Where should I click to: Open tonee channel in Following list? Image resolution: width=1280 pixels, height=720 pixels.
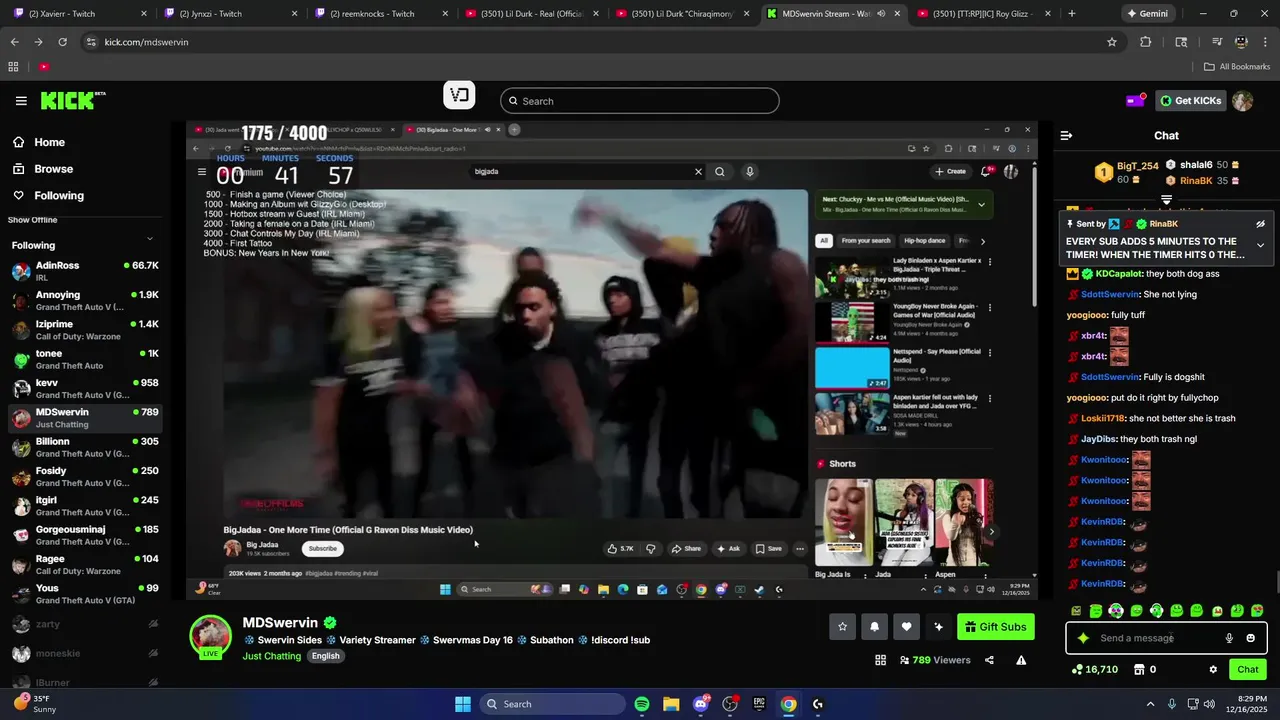point(85,359)
